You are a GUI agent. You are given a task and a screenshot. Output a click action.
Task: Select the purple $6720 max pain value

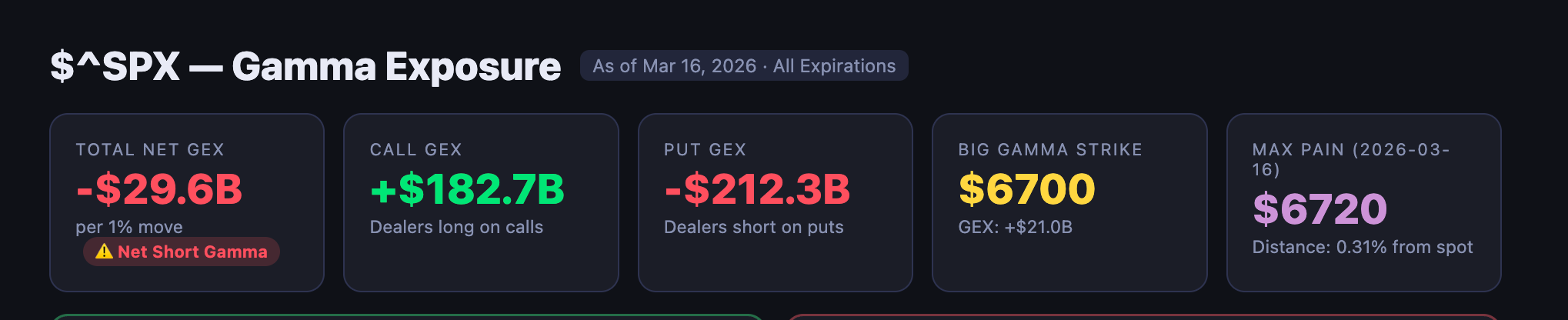(x=1319, y=209)
